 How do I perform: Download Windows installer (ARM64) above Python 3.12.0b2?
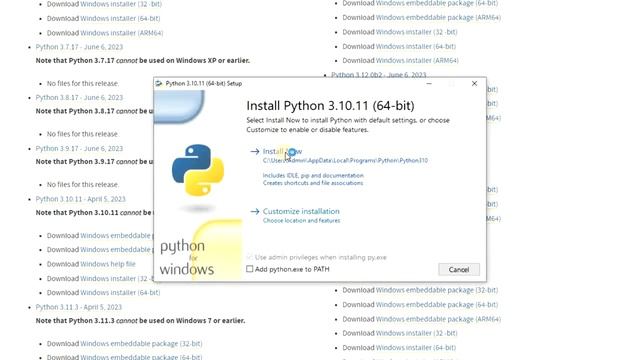click(x=417, y=60)
